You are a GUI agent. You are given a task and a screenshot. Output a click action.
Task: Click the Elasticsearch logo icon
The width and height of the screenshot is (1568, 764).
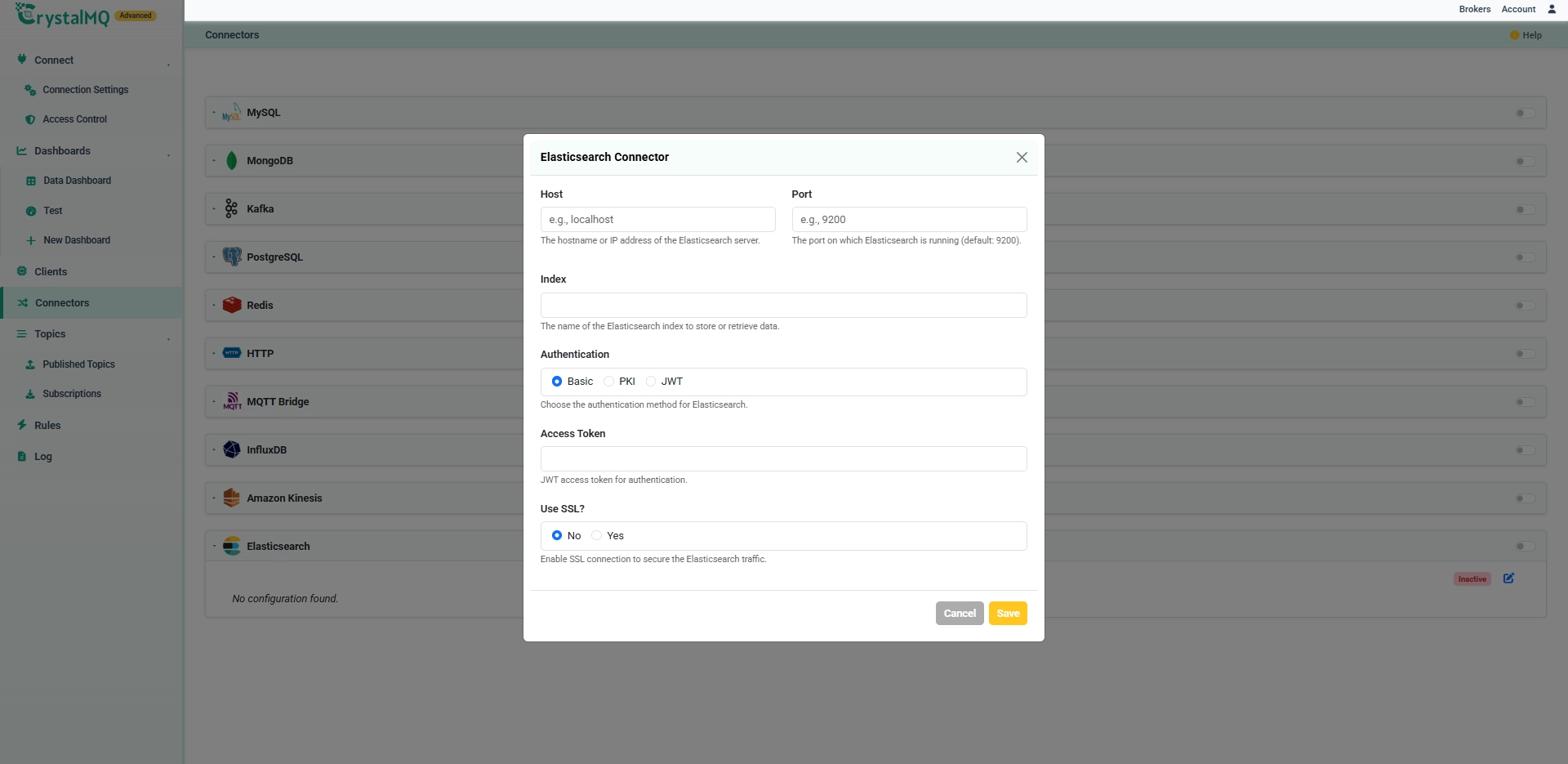point(232,546)
